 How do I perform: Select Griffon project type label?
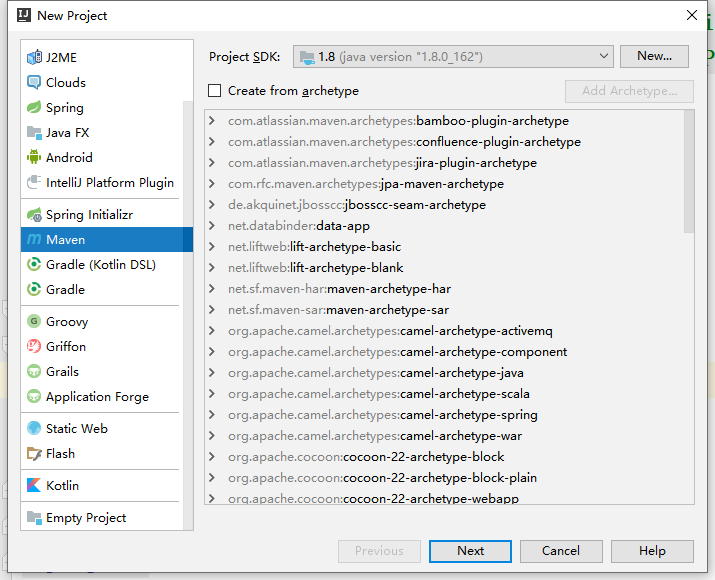(66, 347)
